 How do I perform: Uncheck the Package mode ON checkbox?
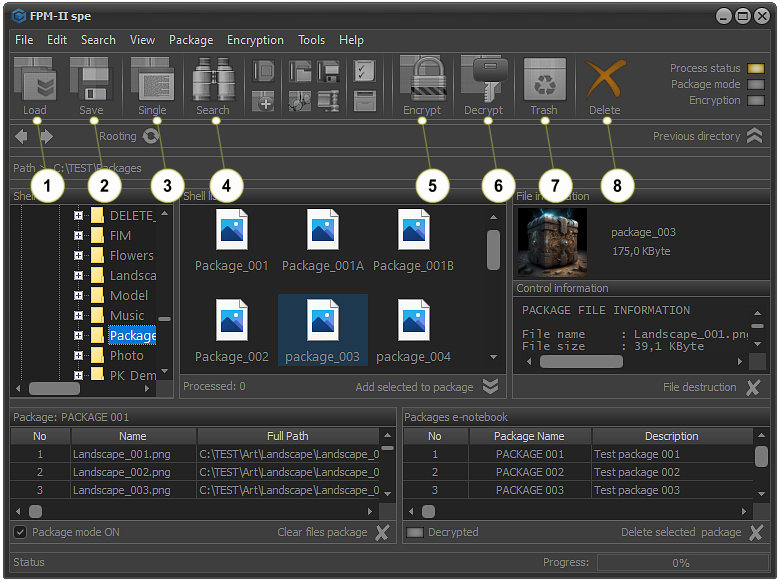tap(20, 532)
